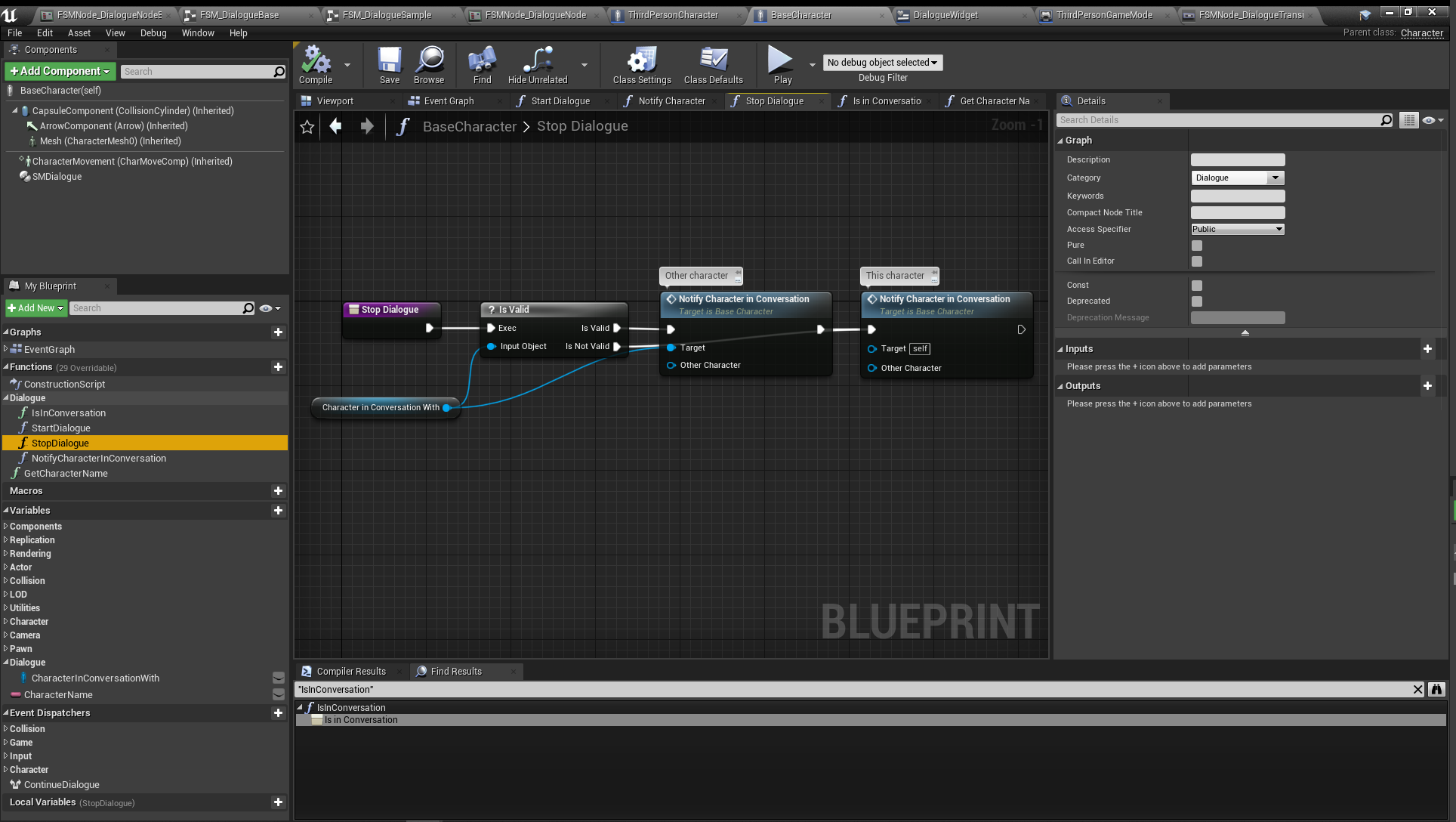Open Access Specifier Public dropdown
1456x822 pixels.
tap(1237, 230)
